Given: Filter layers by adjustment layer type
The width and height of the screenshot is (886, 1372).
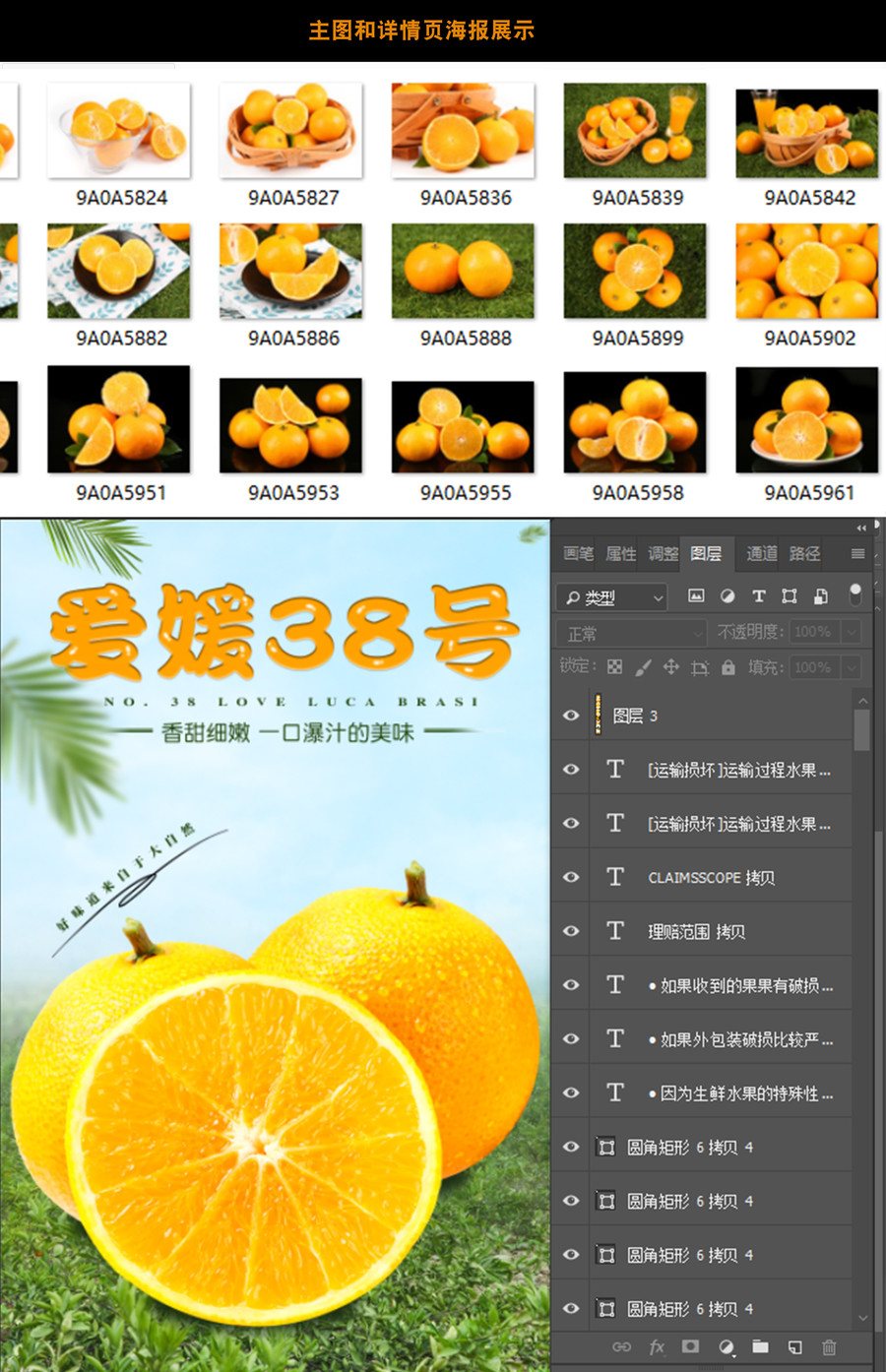Looking at the screenshot, I should point(728,596).
